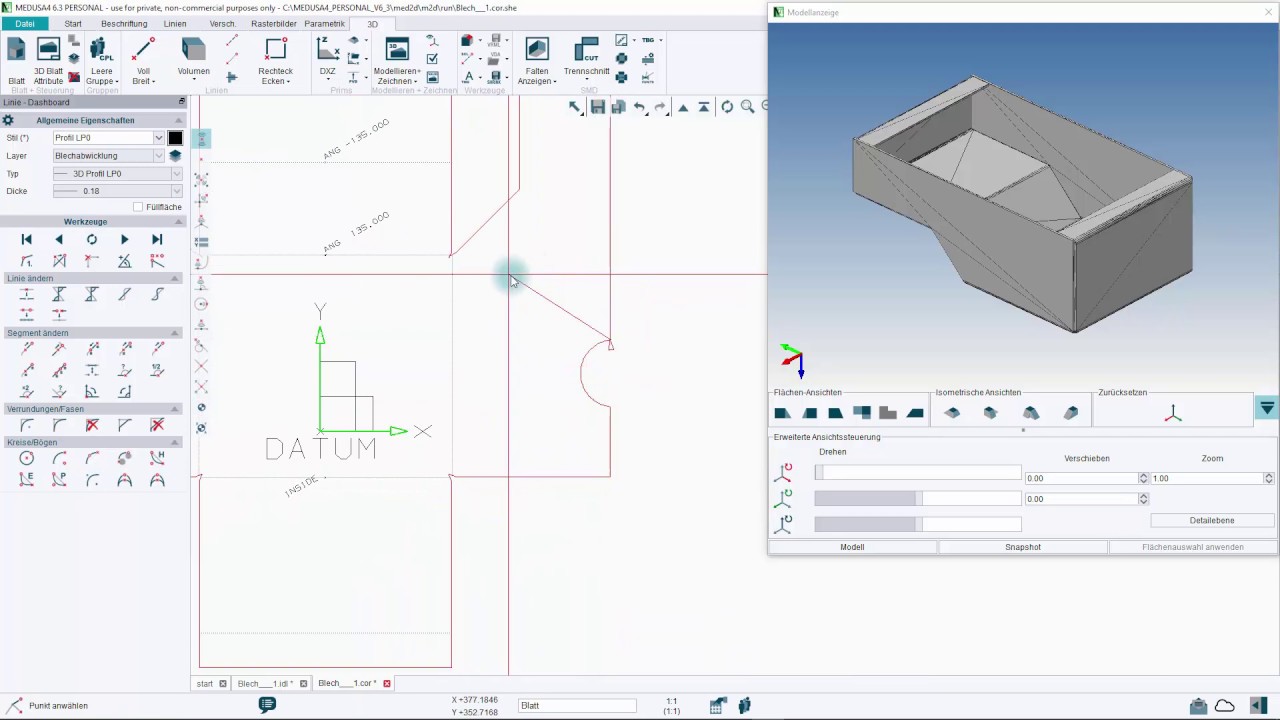Viewport: 1280px width, 720px height.
Task: Open the Typ dropdown 3D Profil LP0
Action: coord(117,174)
